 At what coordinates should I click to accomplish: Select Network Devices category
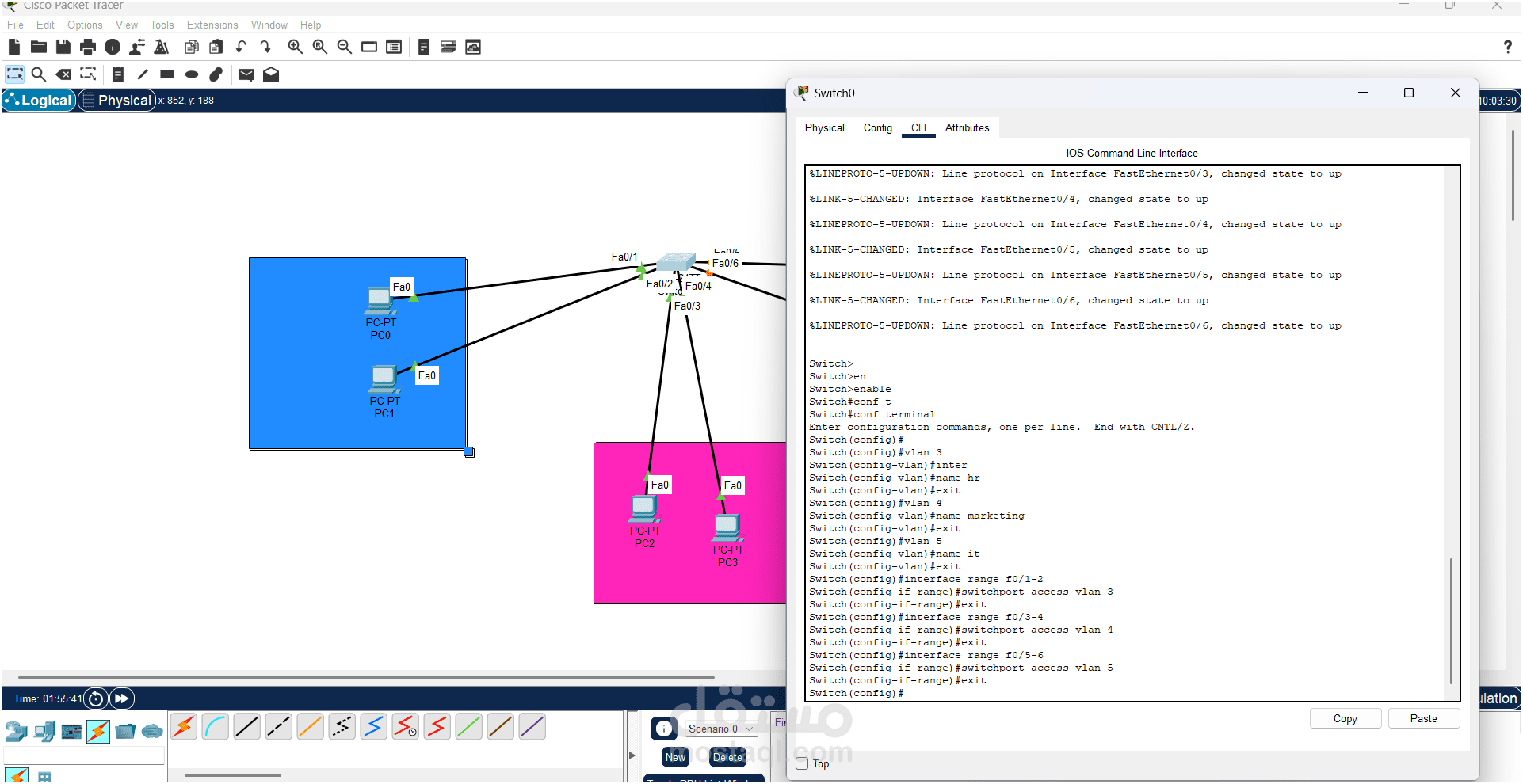[x=16, y=732]
